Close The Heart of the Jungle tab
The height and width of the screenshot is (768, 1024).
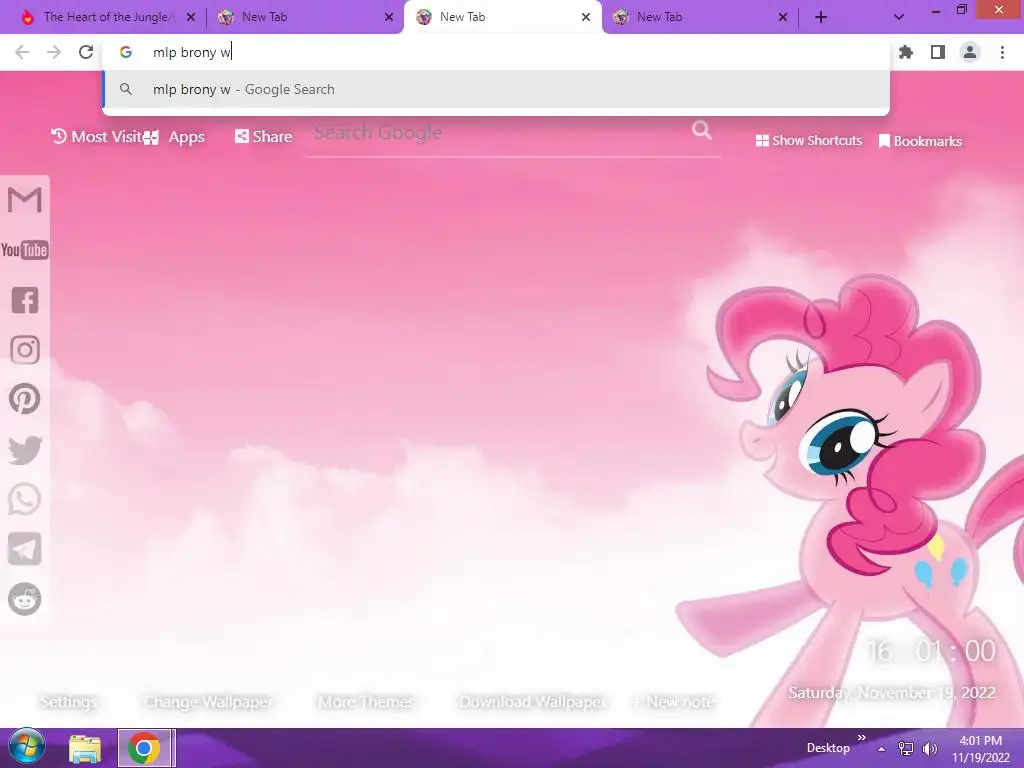pyautogui.click(x=191, y=18)
